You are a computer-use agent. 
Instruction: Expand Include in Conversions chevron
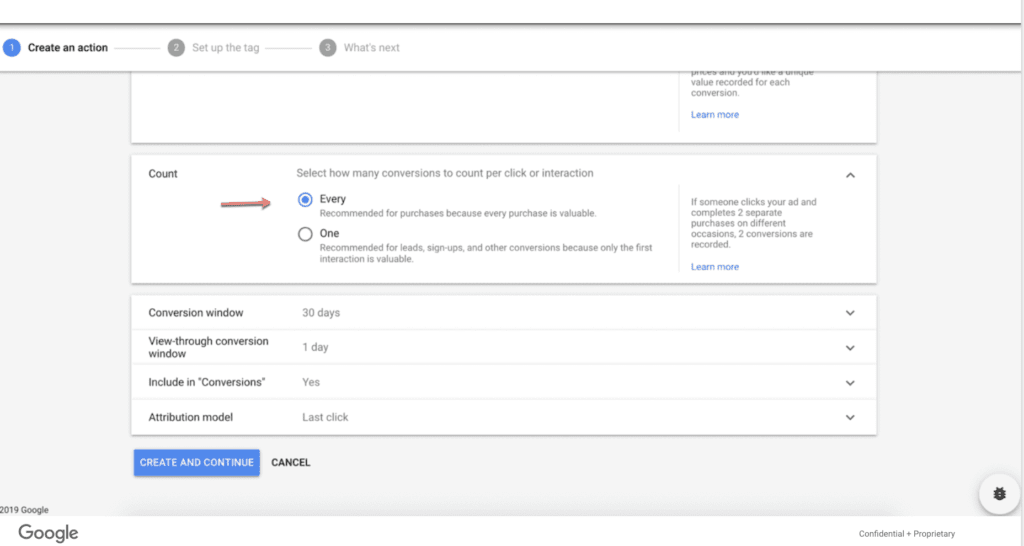click(850, 383)
